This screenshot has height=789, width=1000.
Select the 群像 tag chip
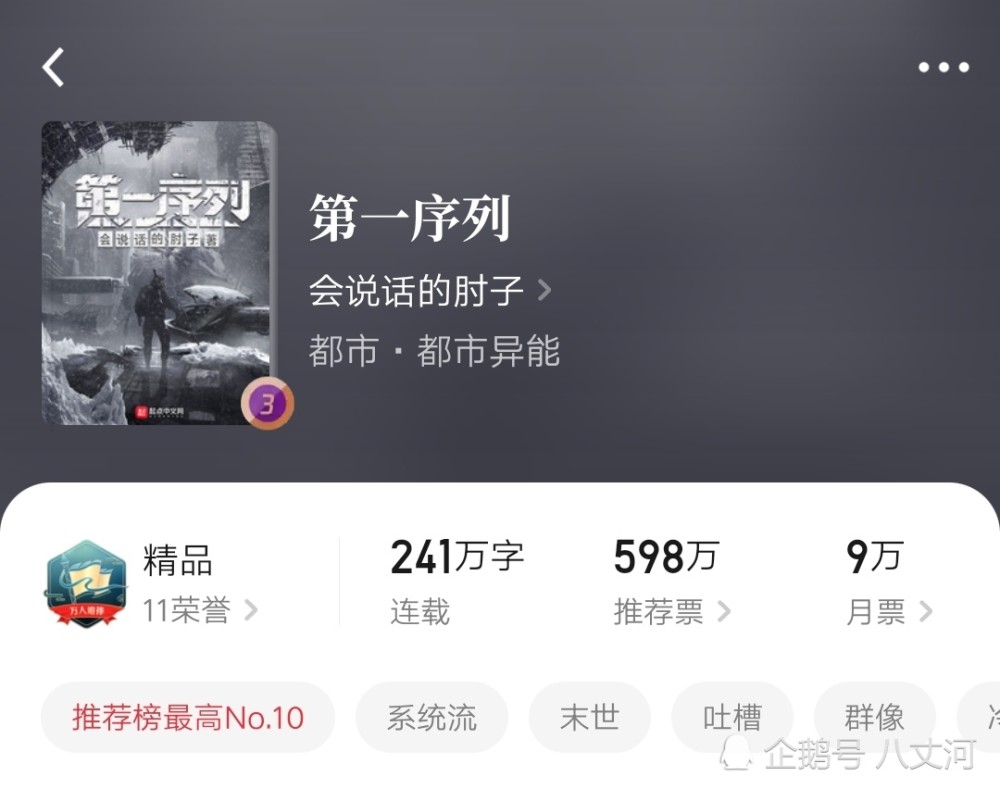click(x=874, y=718)
